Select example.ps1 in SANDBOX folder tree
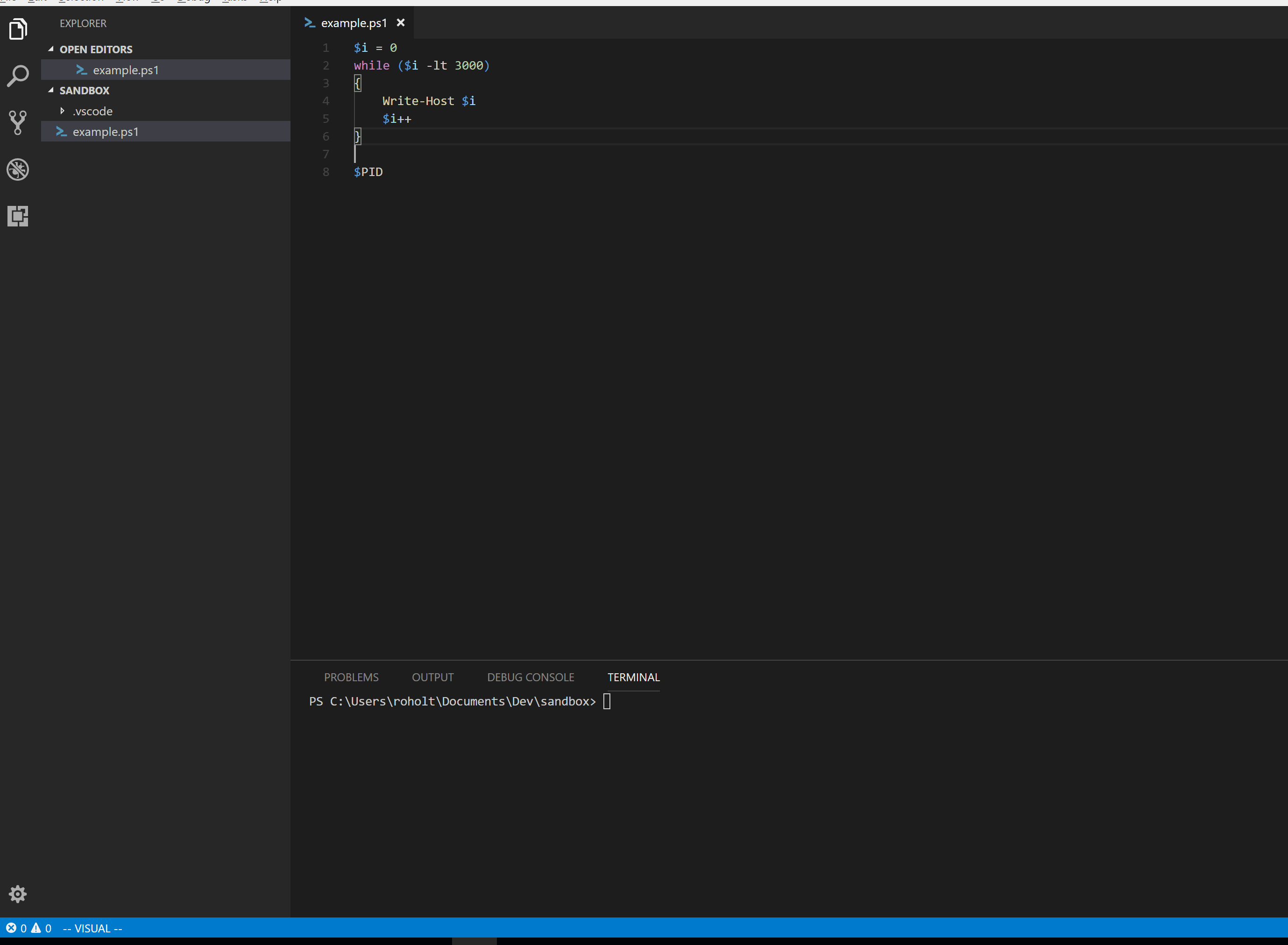This screenshot has height=945, width=1288. click(x=105, y=132)
